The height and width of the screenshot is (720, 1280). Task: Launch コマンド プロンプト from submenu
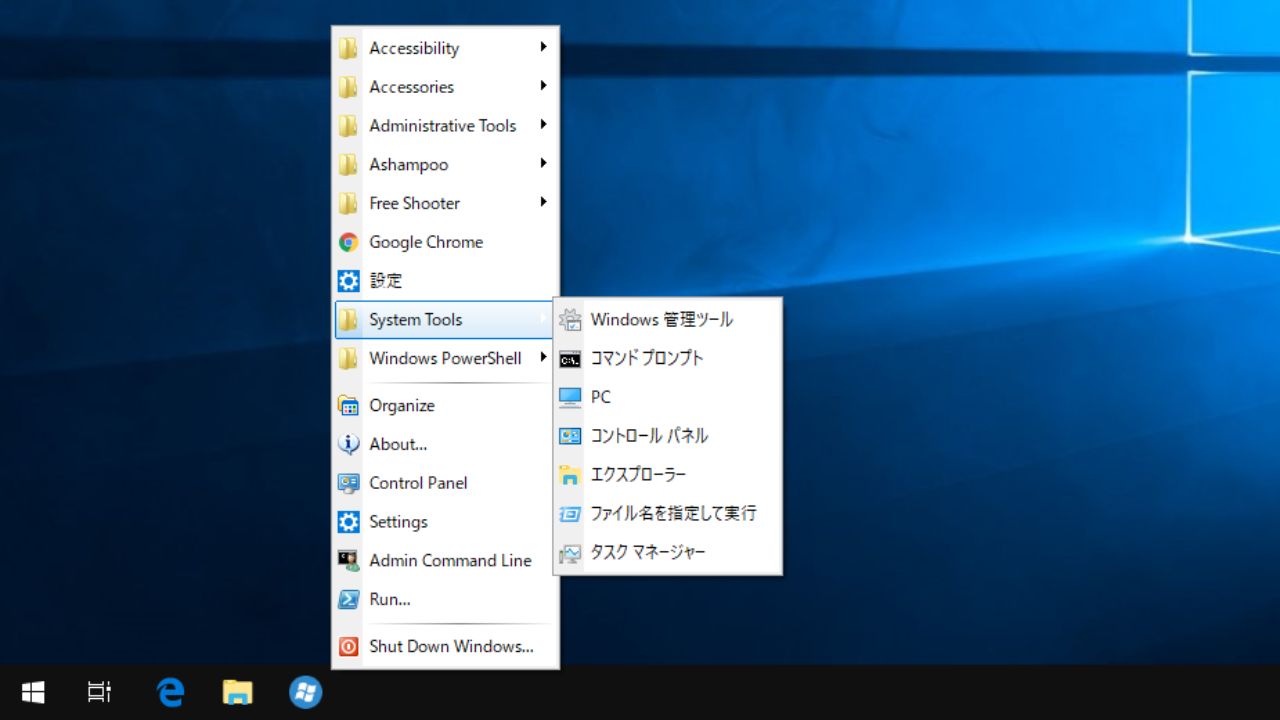click(668, 359)
